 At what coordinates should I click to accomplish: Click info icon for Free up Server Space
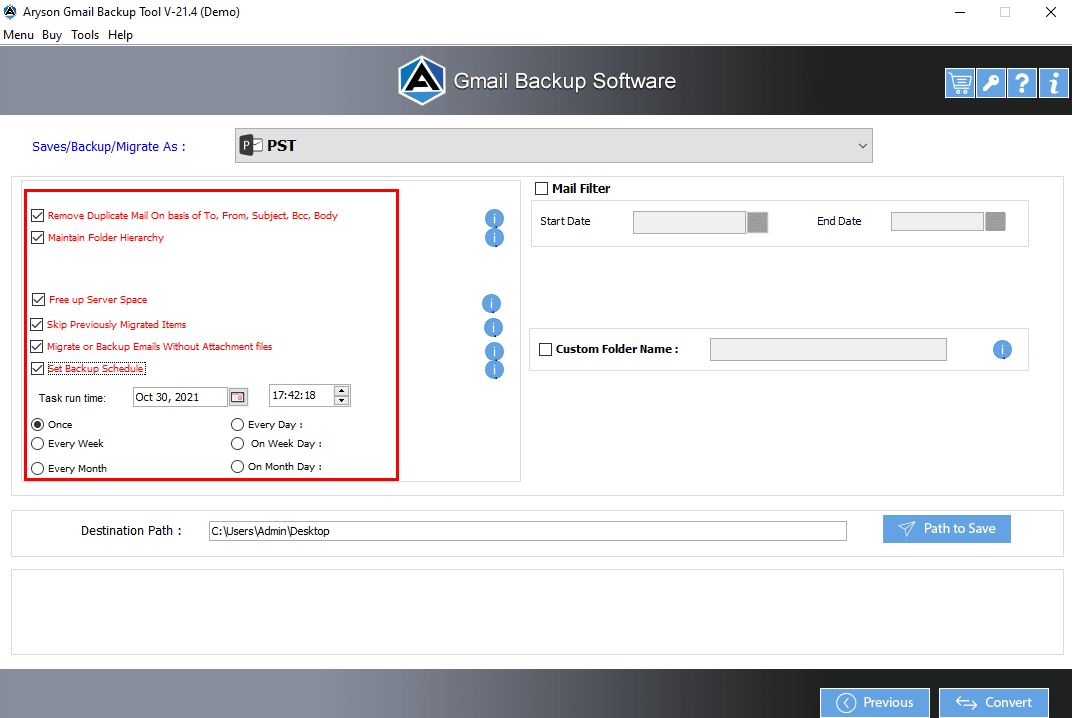[x=491, y=303]
